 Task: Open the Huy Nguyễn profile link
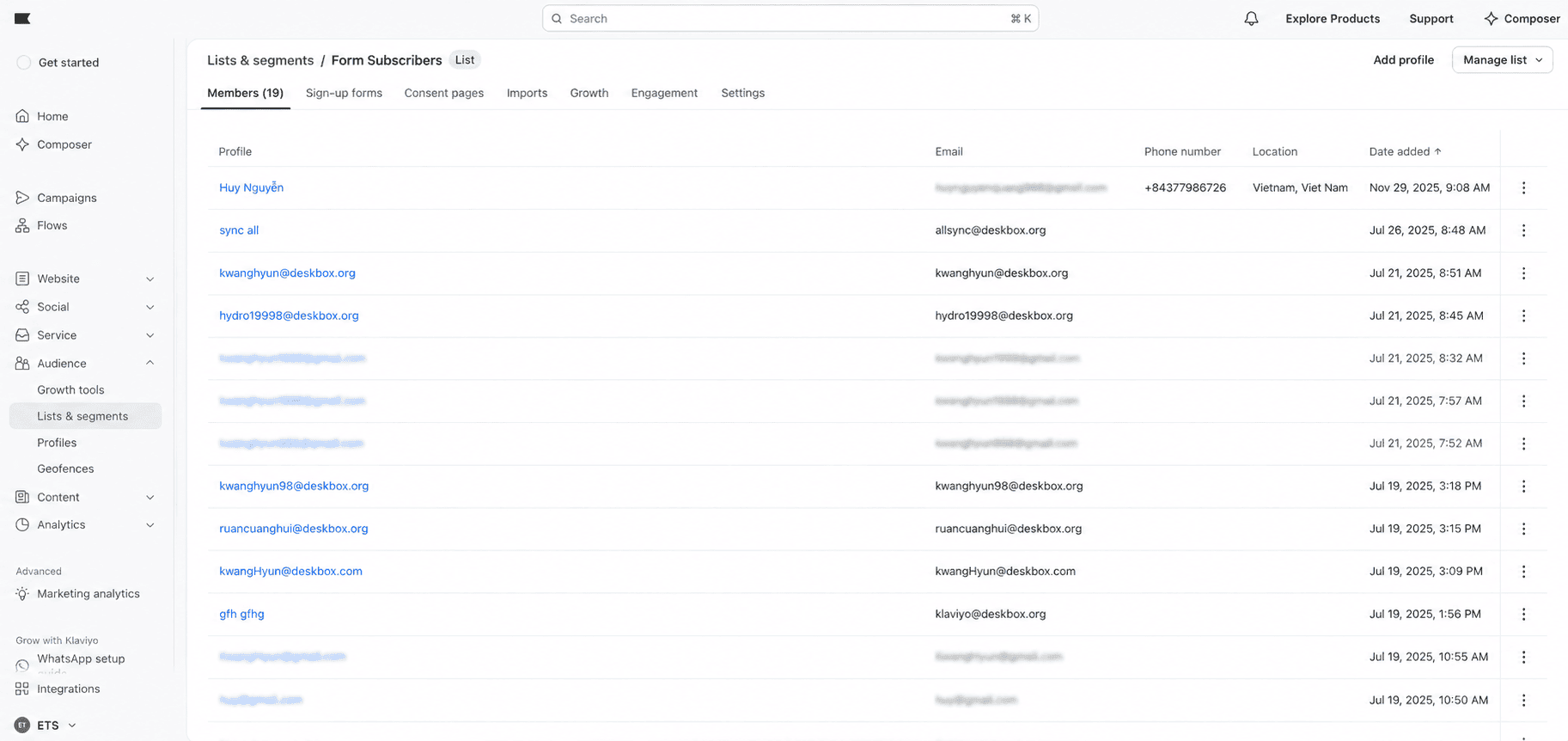(251, 187)
